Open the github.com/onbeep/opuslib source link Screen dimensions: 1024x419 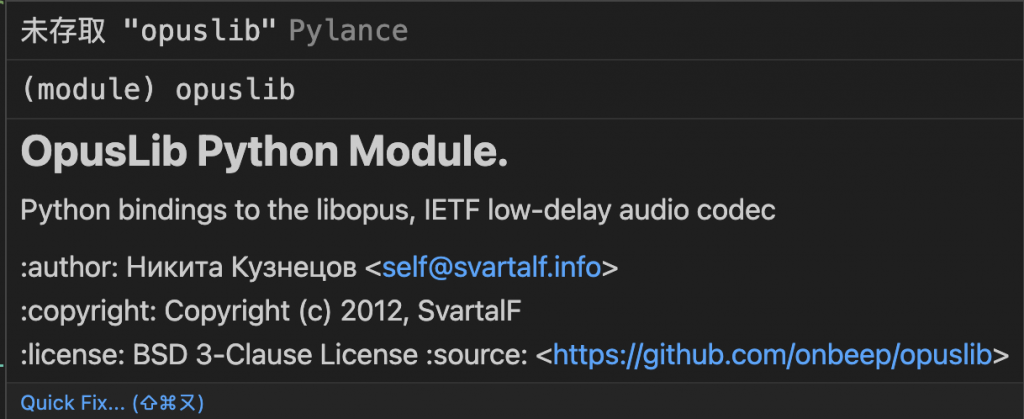coord(772,354)
